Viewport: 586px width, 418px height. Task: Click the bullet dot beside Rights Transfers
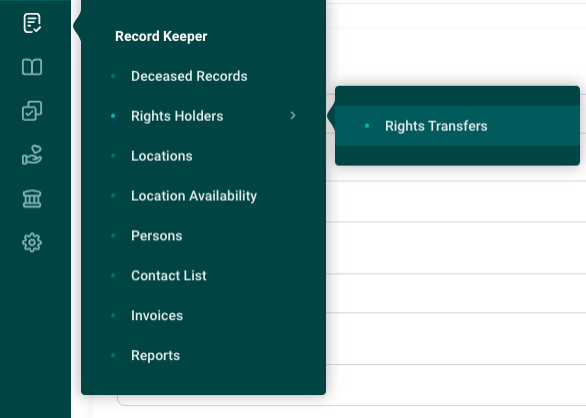click(367, 126)
